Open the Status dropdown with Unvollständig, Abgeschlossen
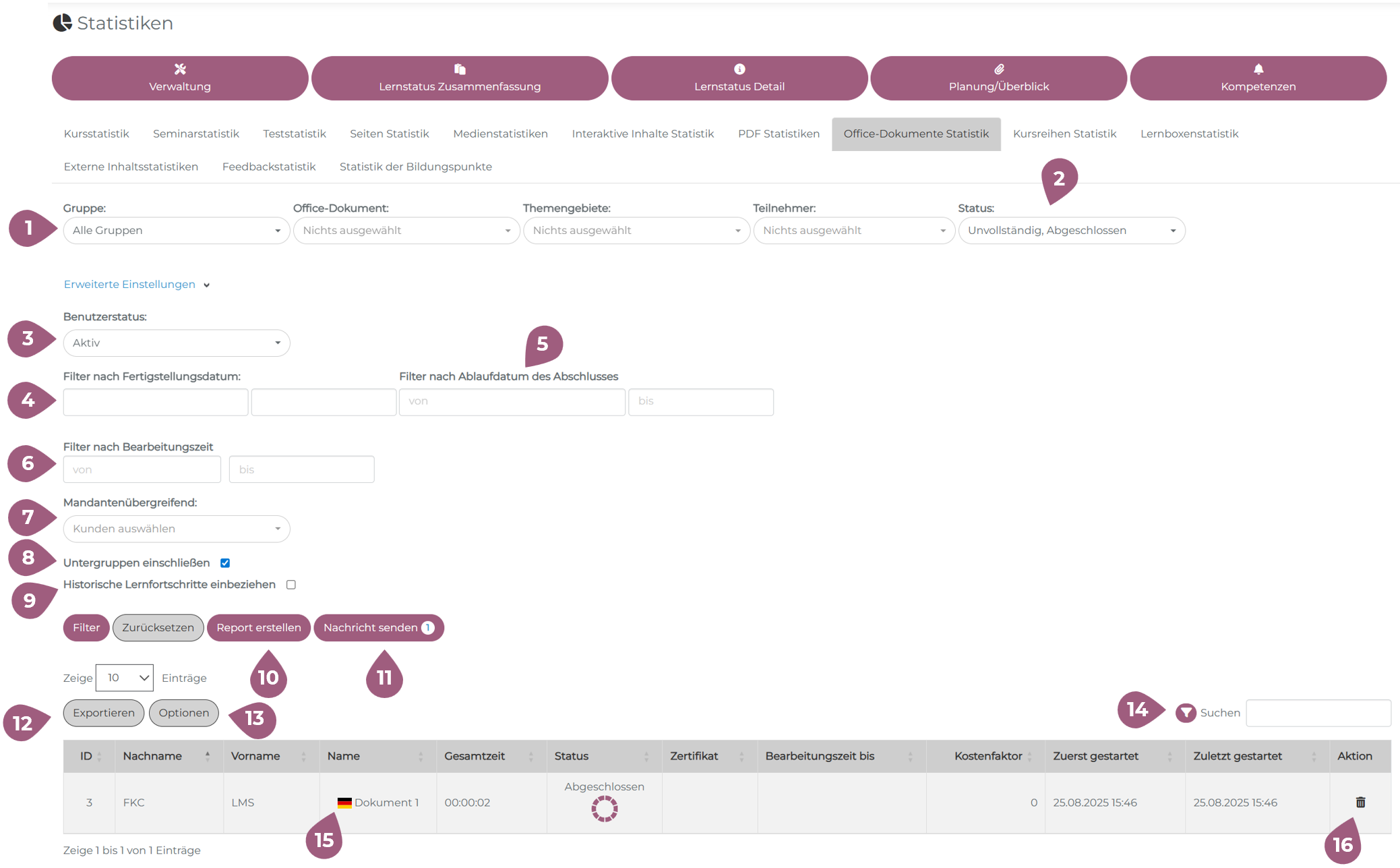This screenshot has width=1400, height=868. point(1071,231)
